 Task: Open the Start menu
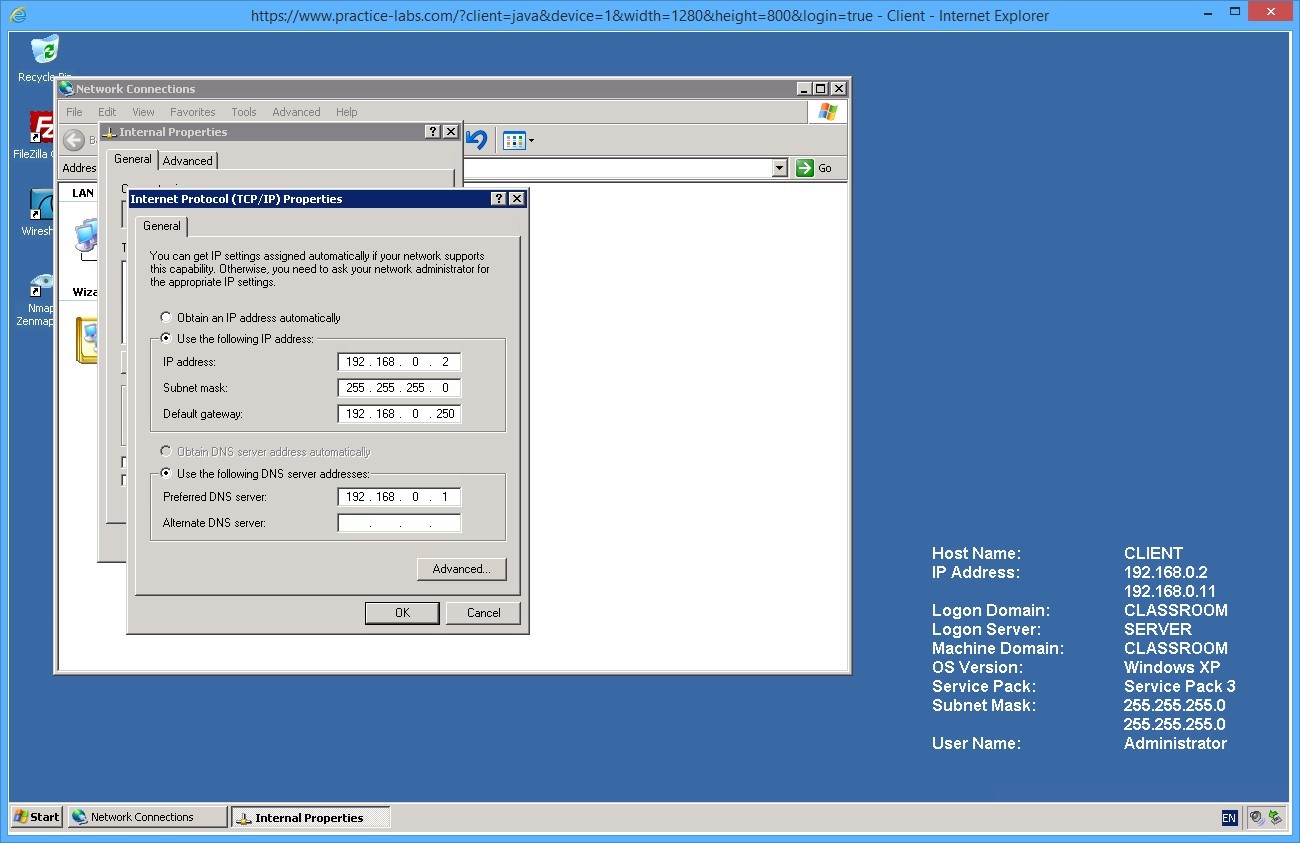[x=35, y=817]
